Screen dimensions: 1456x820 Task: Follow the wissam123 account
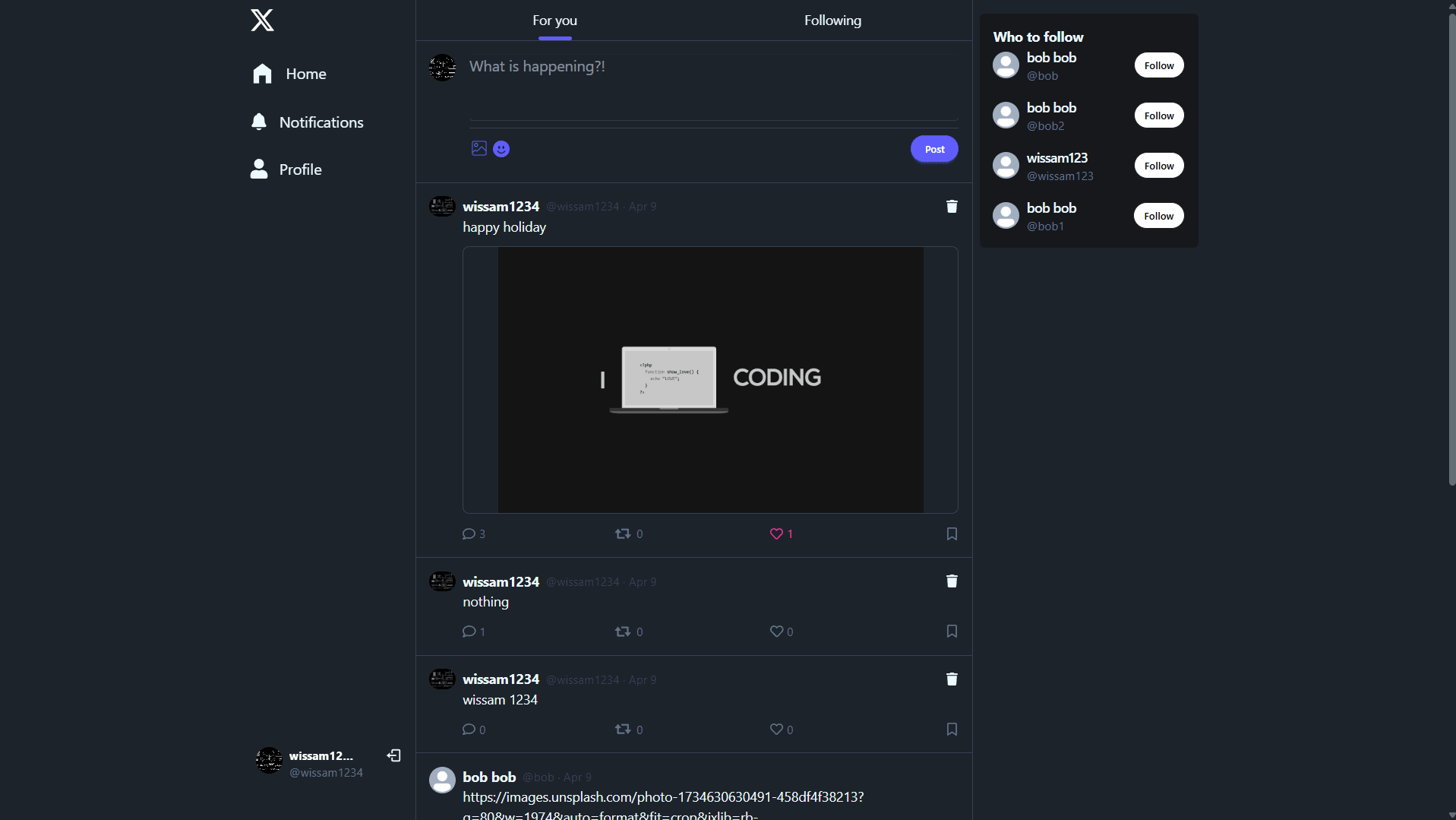[x=1158, y=166]
